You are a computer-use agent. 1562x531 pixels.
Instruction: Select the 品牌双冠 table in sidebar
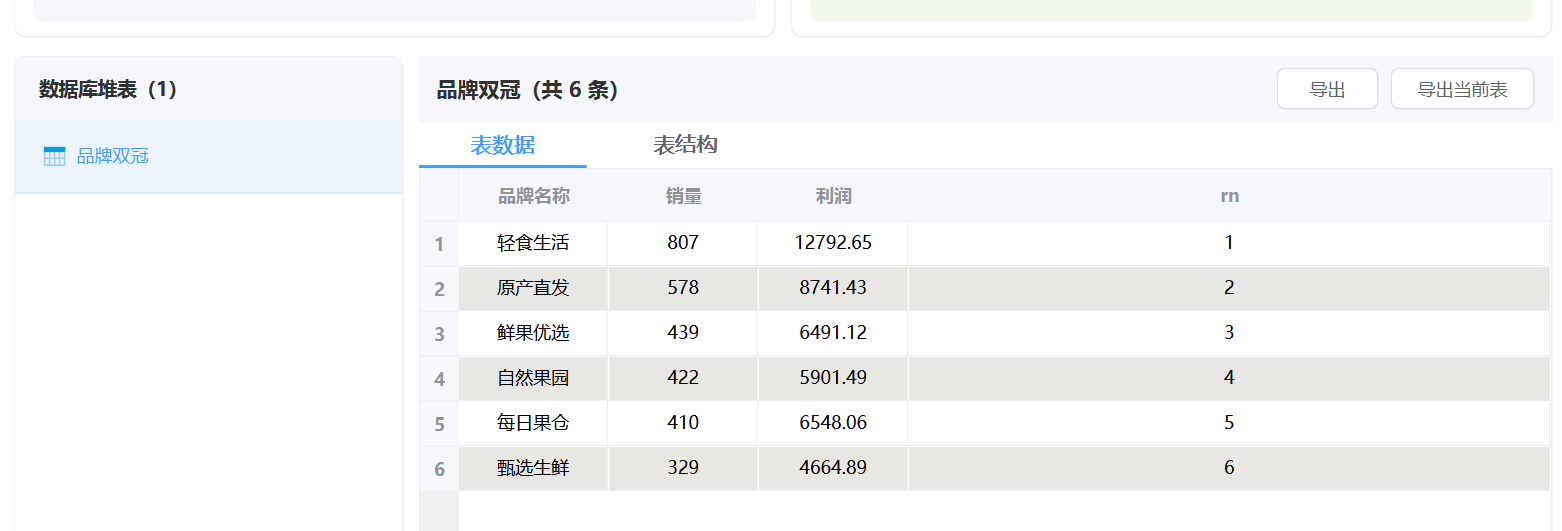tap(112, 156)
